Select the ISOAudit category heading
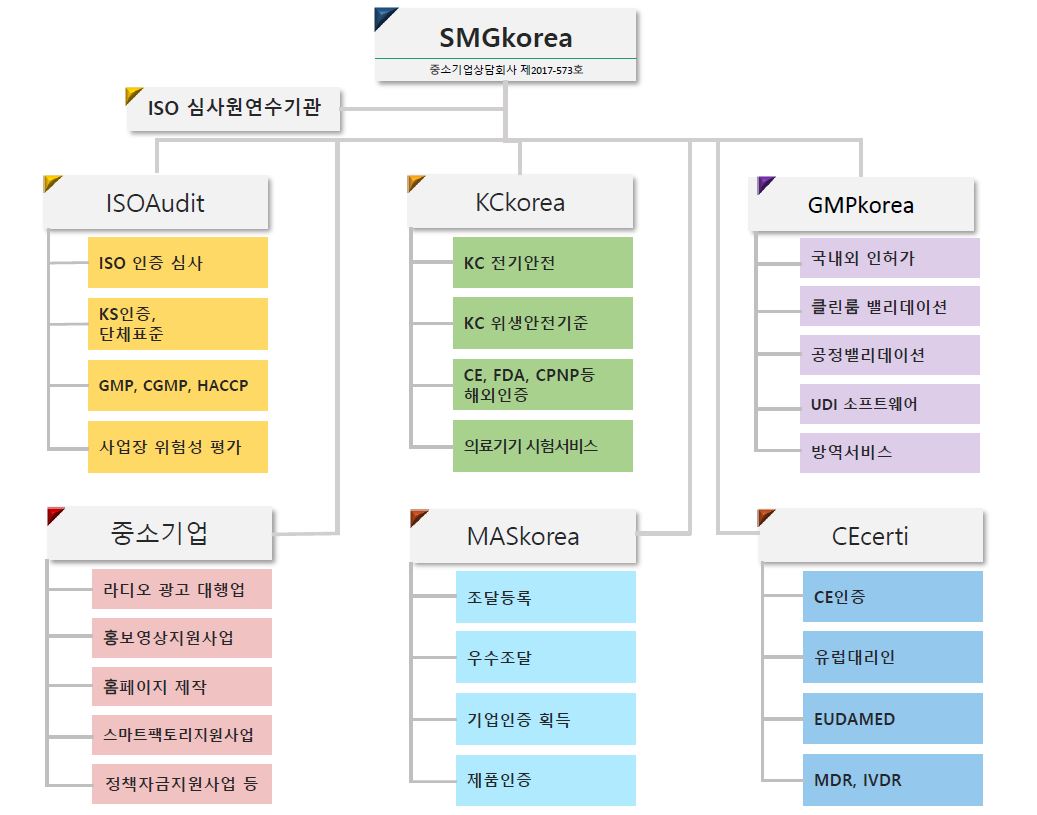Screen dimensions: 1037x815 [156, 203]
